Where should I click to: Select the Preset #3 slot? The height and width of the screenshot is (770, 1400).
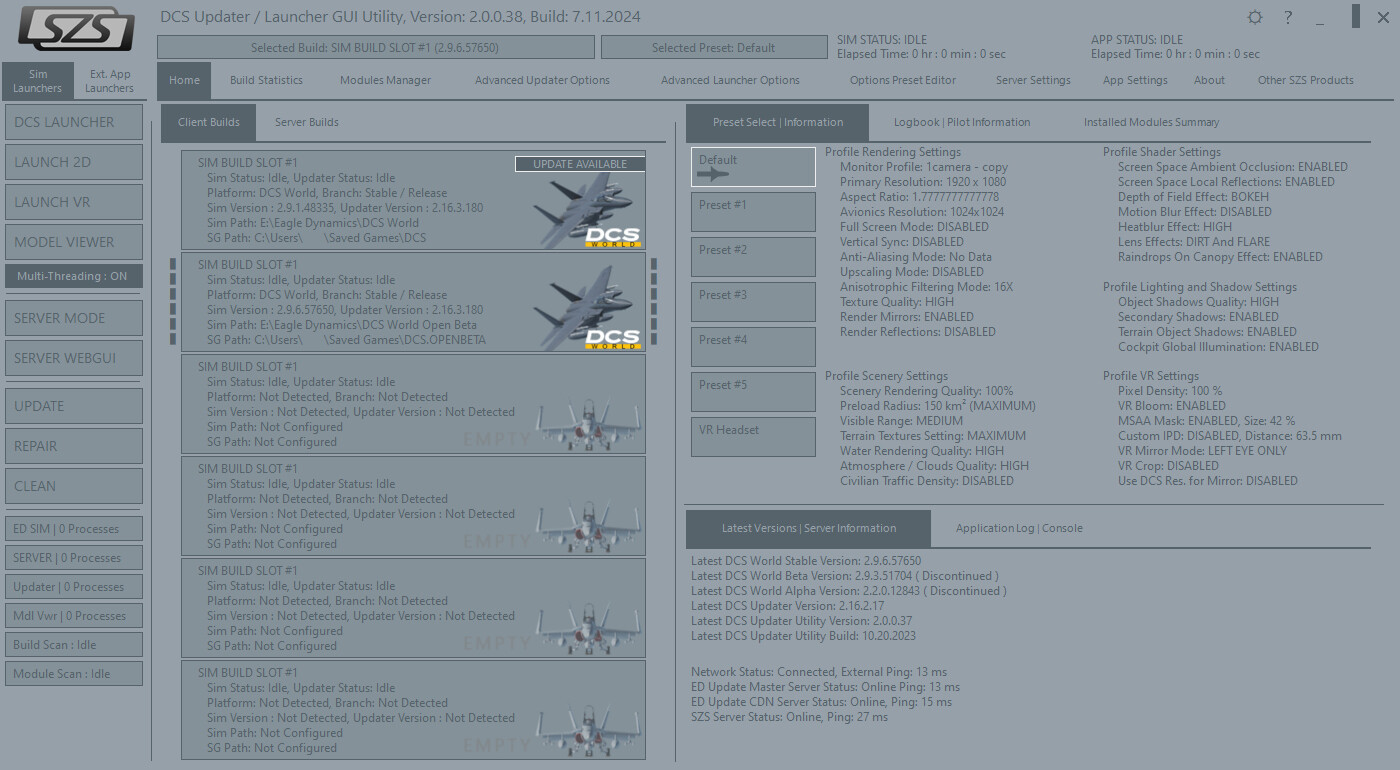pos(753,301)
